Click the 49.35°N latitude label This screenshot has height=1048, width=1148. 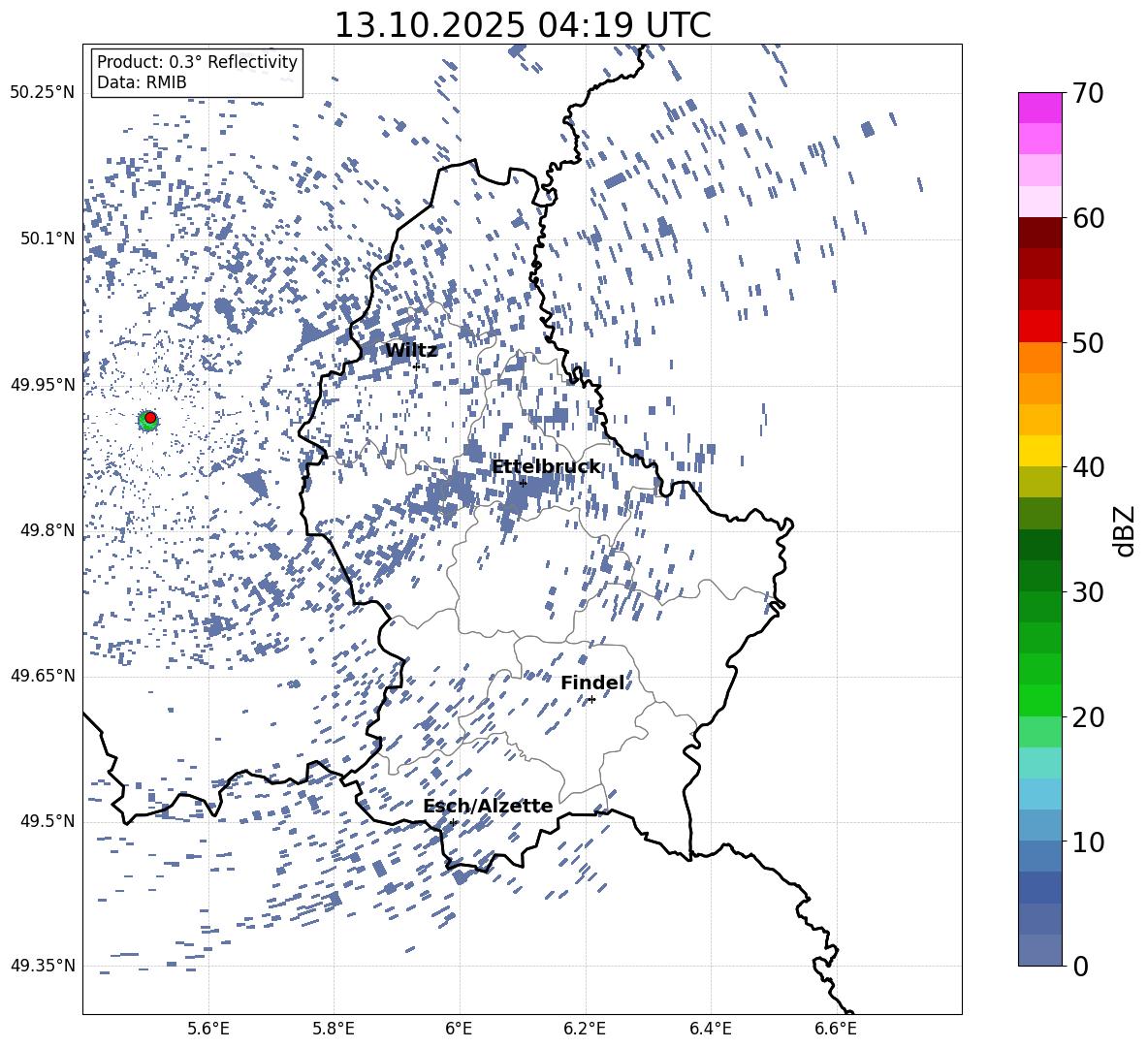tap(43, 966)
